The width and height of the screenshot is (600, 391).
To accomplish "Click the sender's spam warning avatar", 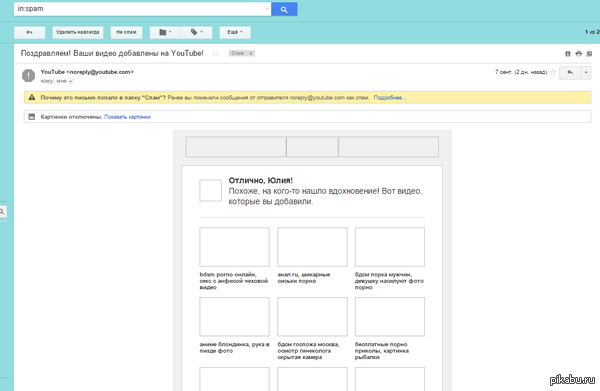I will 28,75.
